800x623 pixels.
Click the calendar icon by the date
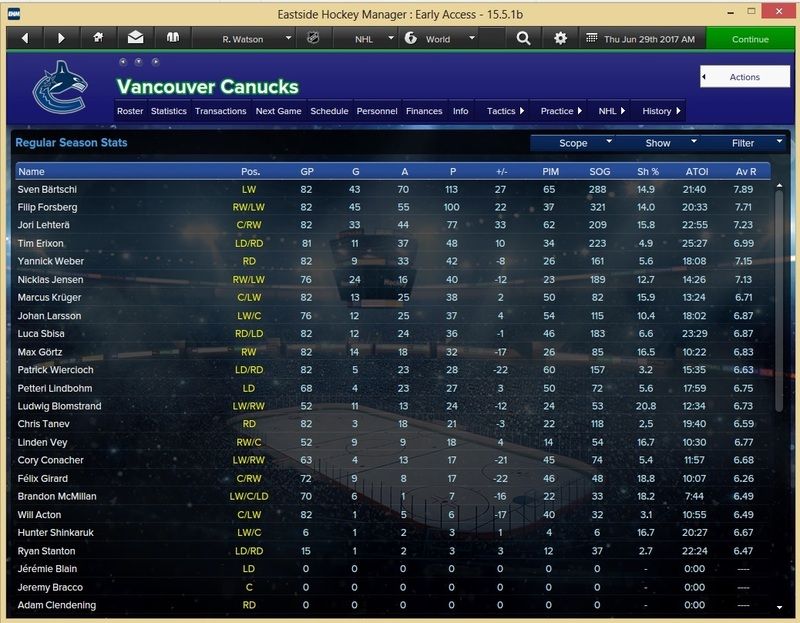[x=591, y=38]
